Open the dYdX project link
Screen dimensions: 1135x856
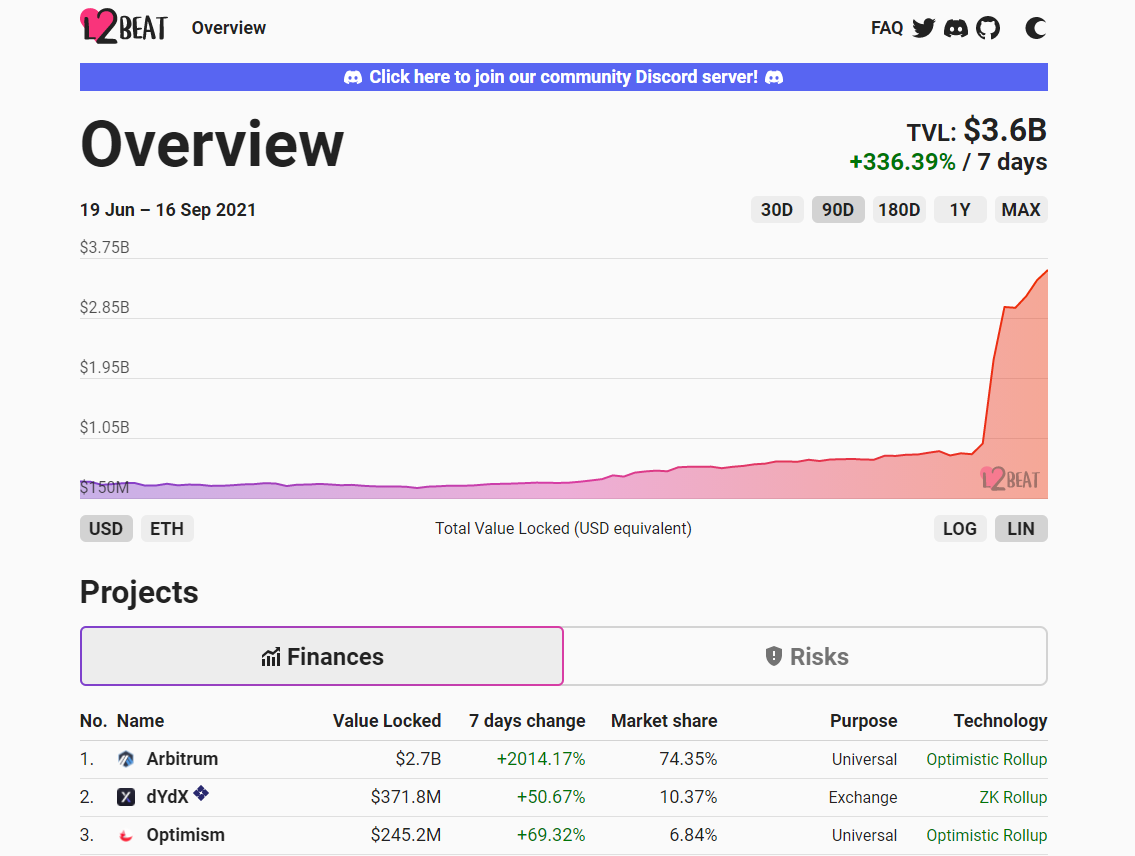(x=167, y=797)
